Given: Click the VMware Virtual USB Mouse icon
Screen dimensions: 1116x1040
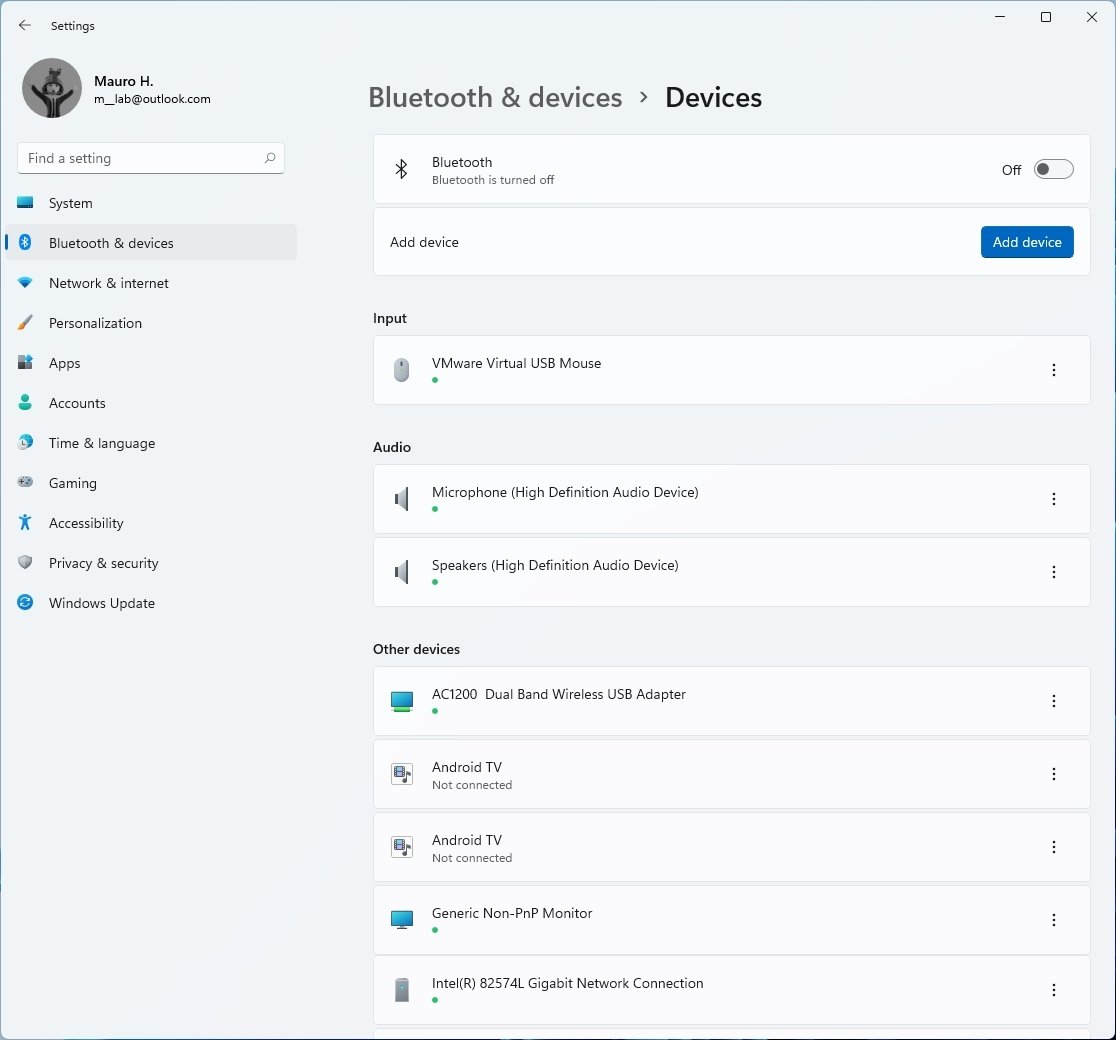Looking at the screenshot, I should point(401,370).
